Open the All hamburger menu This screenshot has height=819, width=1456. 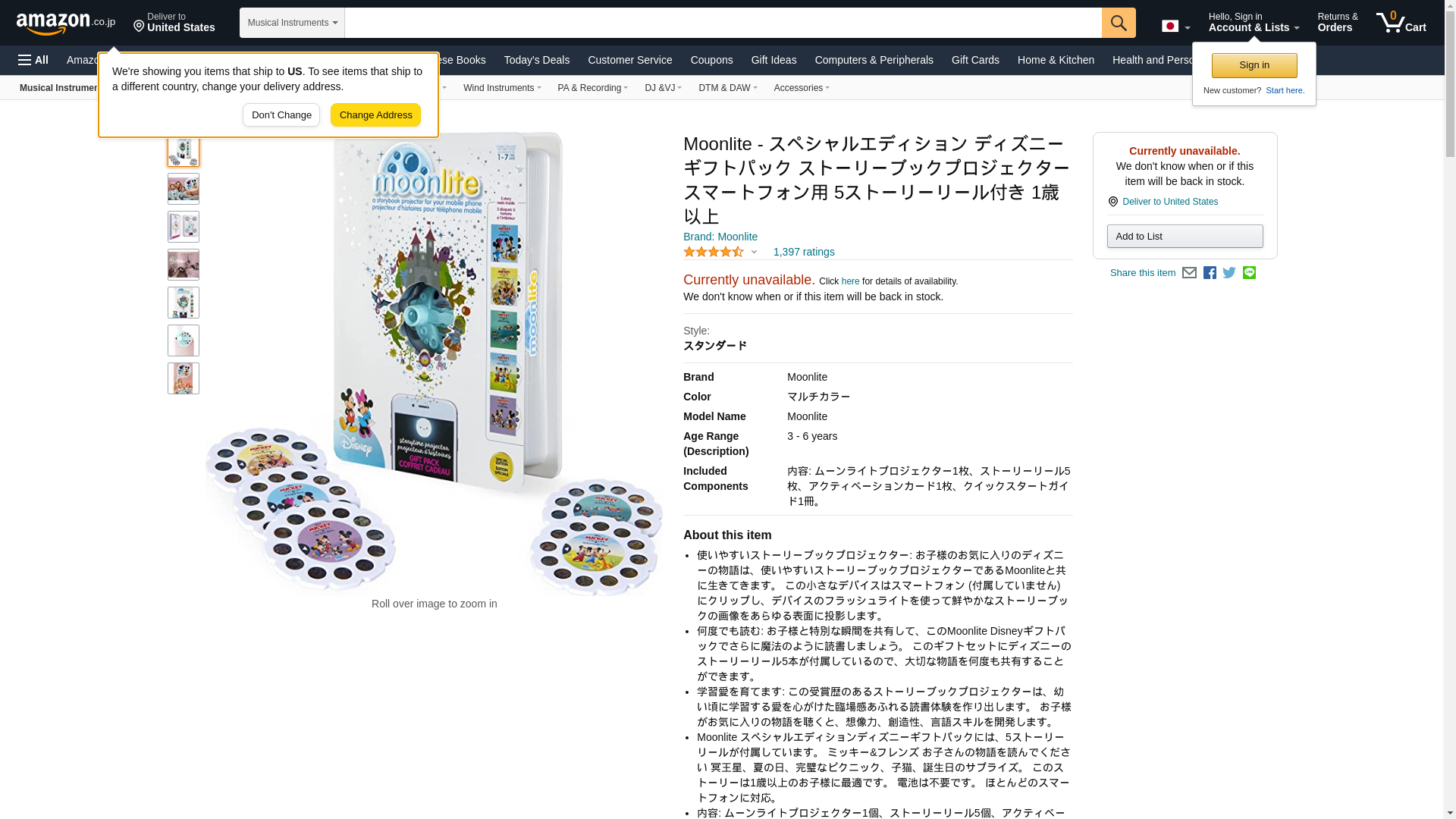click(33, 60)
